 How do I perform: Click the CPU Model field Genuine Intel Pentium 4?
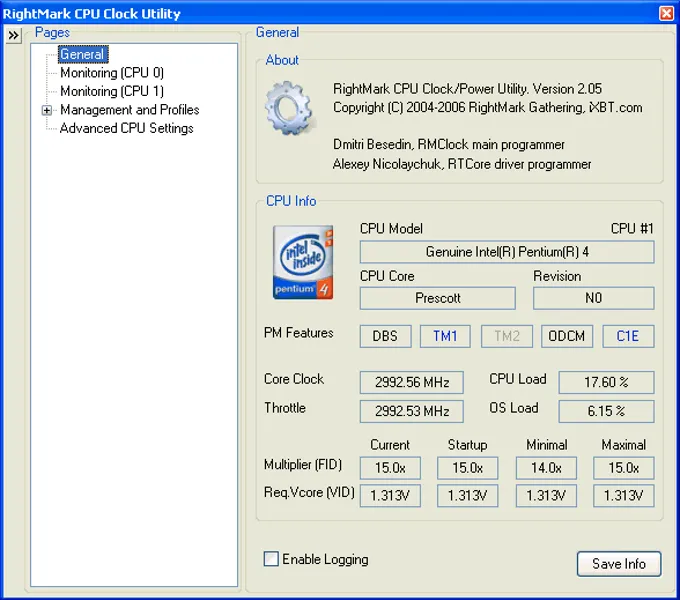[x=507, y=252]
